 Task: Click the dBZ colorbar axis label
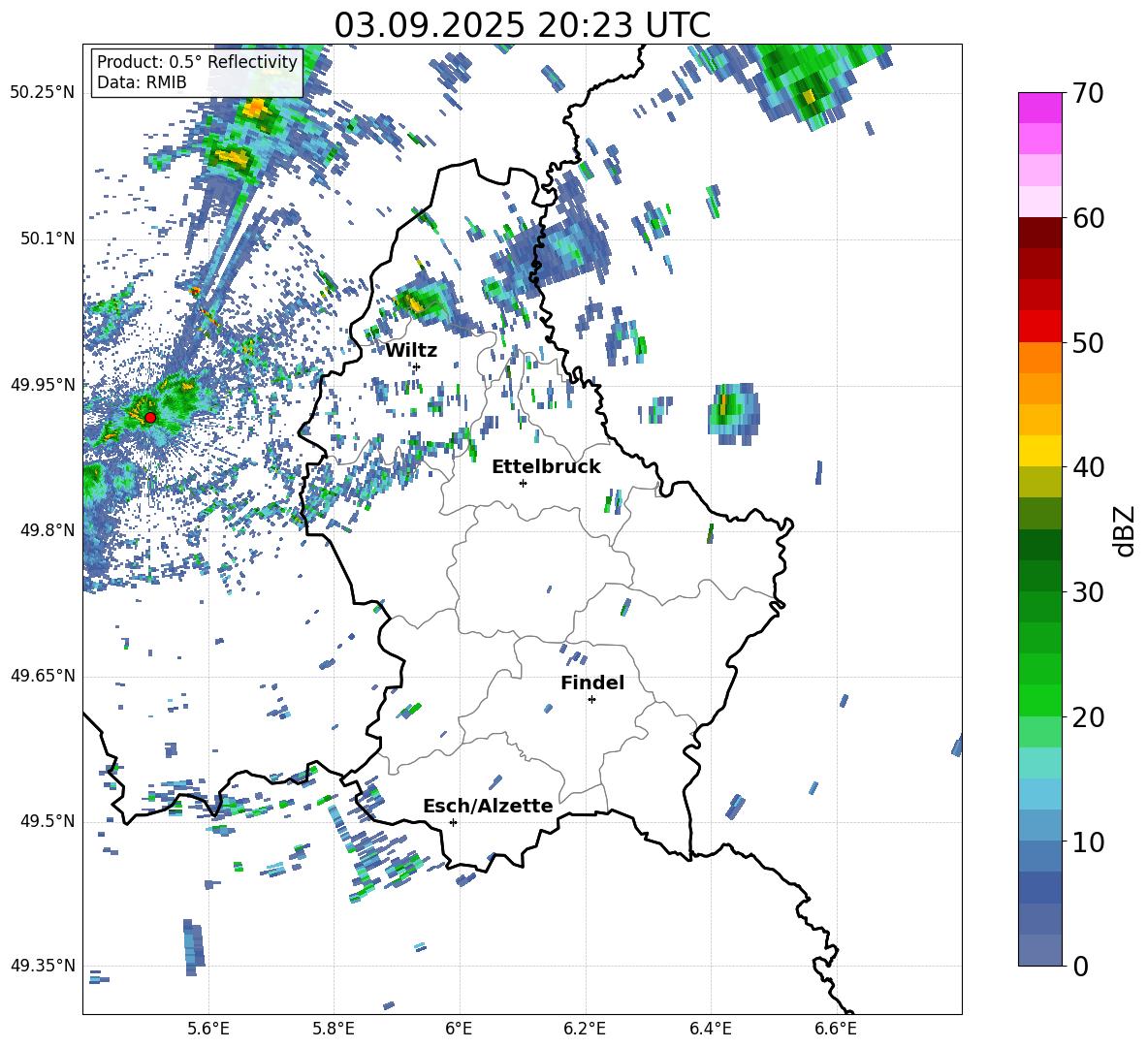(1126, 530)
